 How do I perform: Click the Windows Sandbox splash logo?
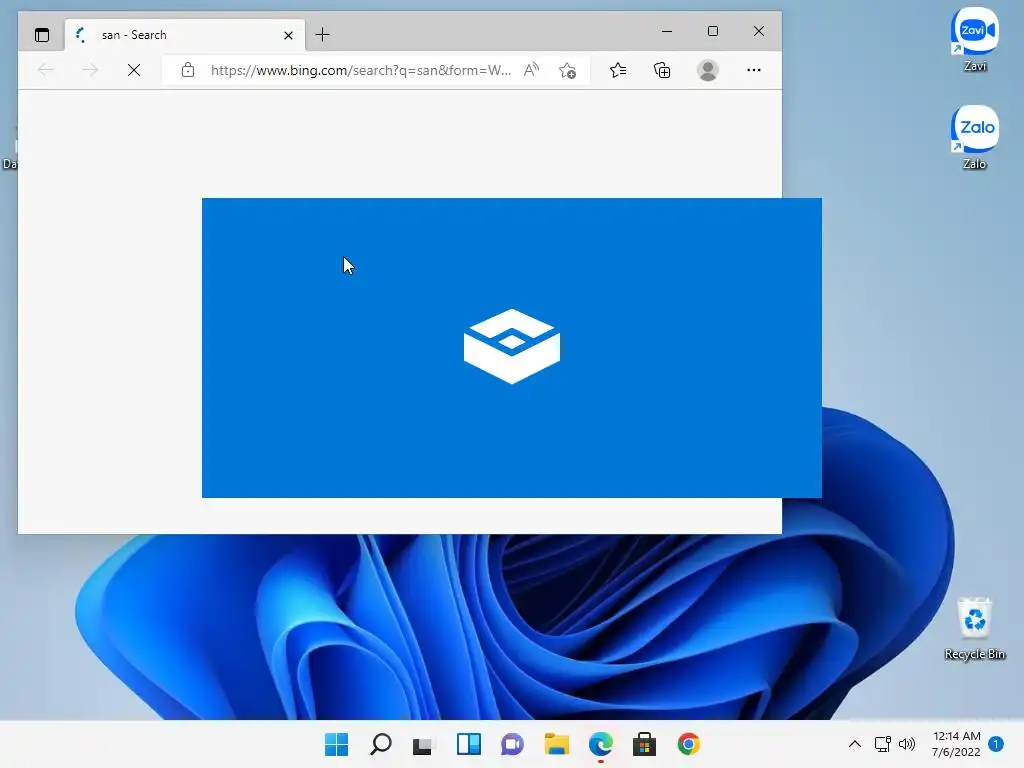512,346
